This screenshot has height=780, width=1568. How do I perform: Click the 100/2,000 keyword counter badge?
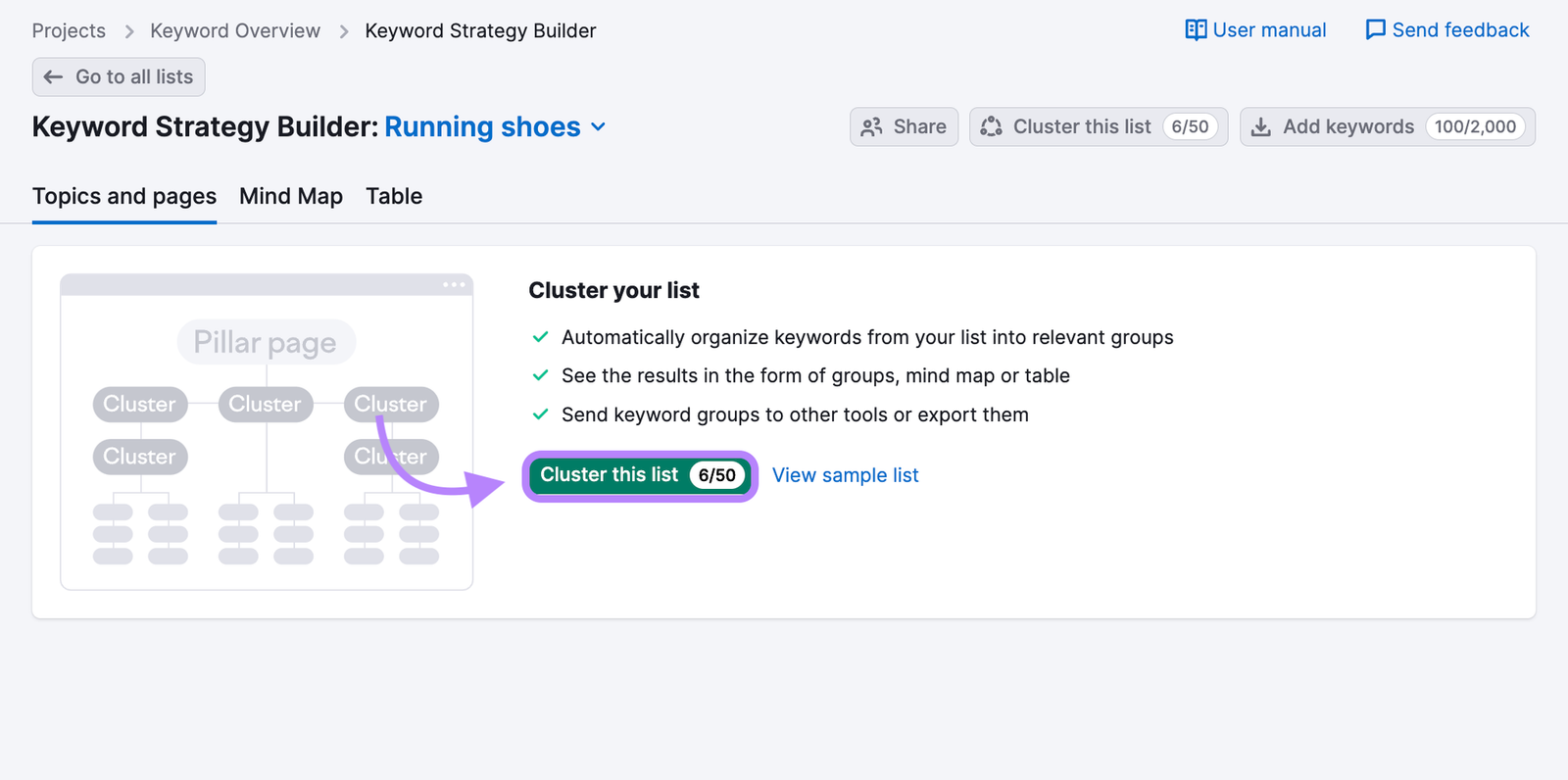(1475, 127)
